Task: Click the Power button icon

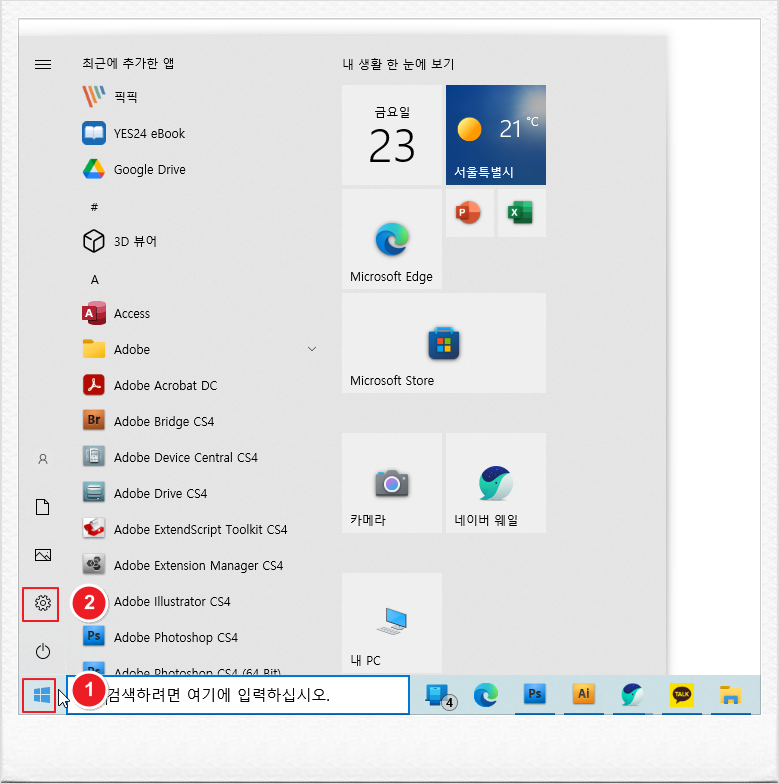Action: 43,651
